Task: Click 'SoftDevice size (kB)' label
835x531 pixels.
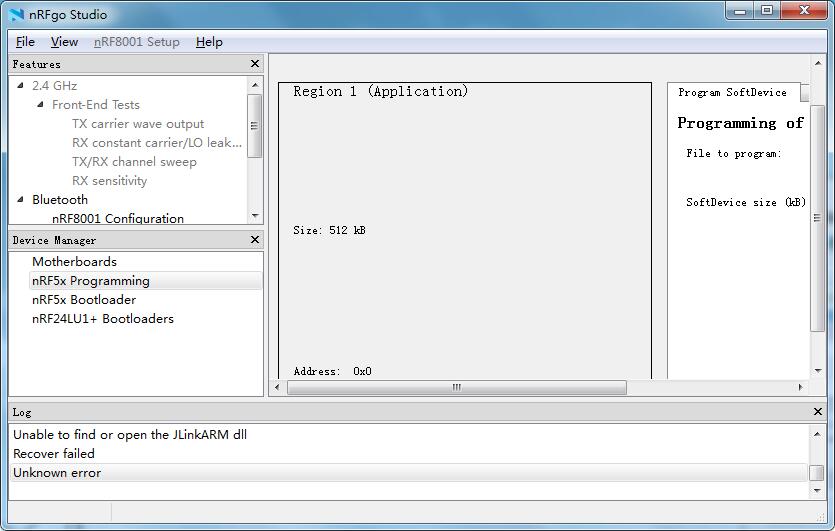Action: (x=746, y=202)
